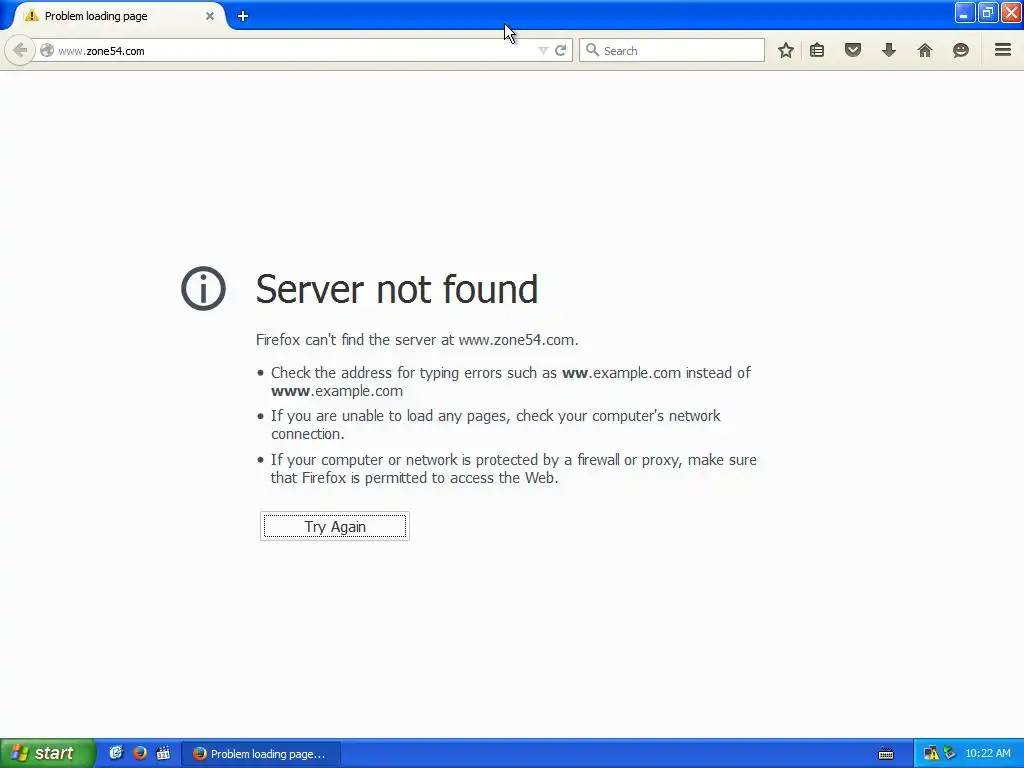The image size is (1024, 768).
Task: Launch Firefox from quick launch
Action: point(140,753)
